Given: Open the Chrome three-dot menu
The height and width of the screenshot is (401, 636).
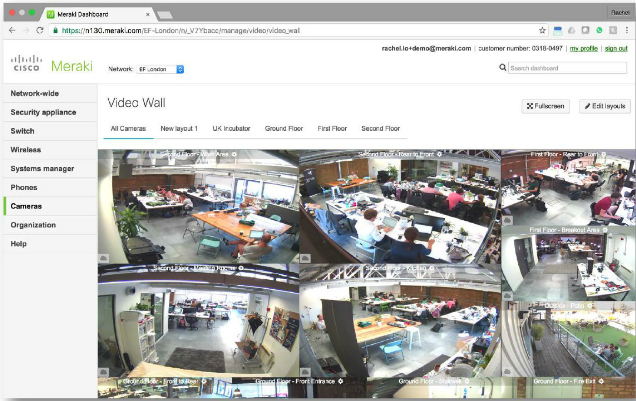Looking at the screenshot, I should coord(626,31).
